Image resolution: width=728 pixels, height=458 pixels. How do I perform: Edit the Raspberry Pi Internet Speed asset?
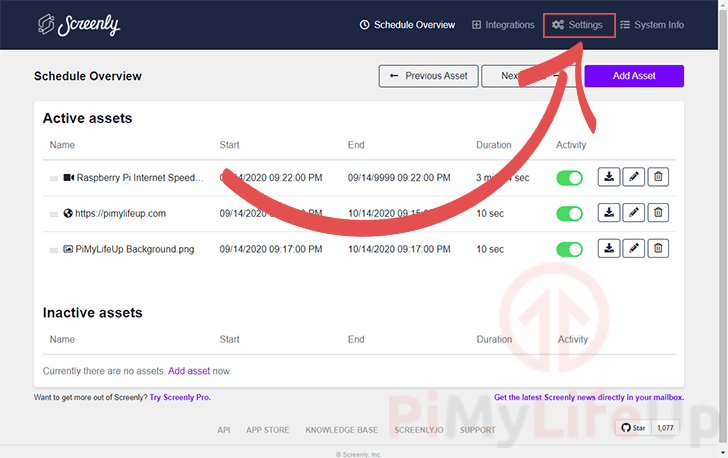click(x=634, y=177)
